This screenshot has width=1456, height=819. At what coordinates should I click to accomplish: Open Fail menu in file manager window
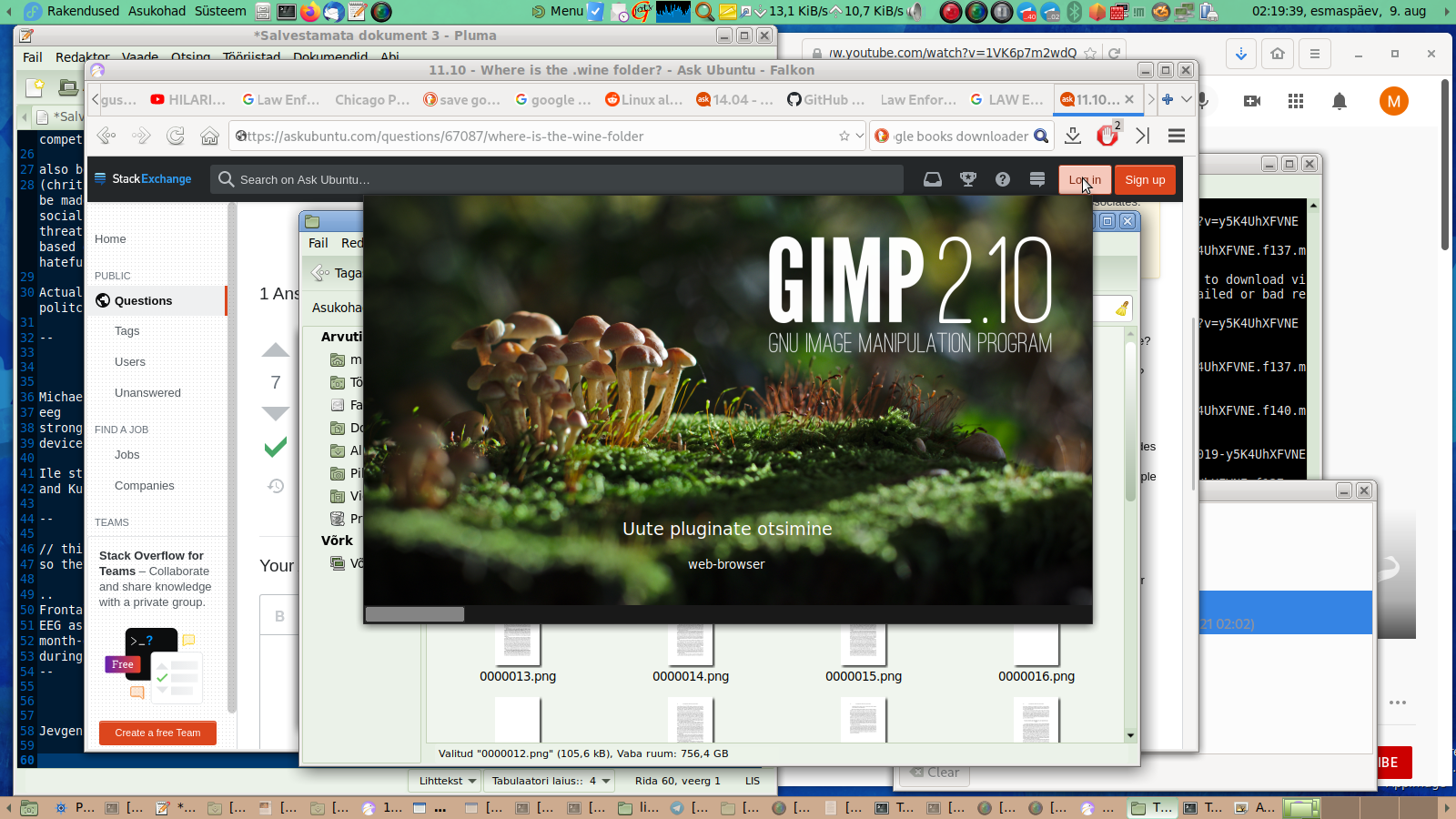318,243
